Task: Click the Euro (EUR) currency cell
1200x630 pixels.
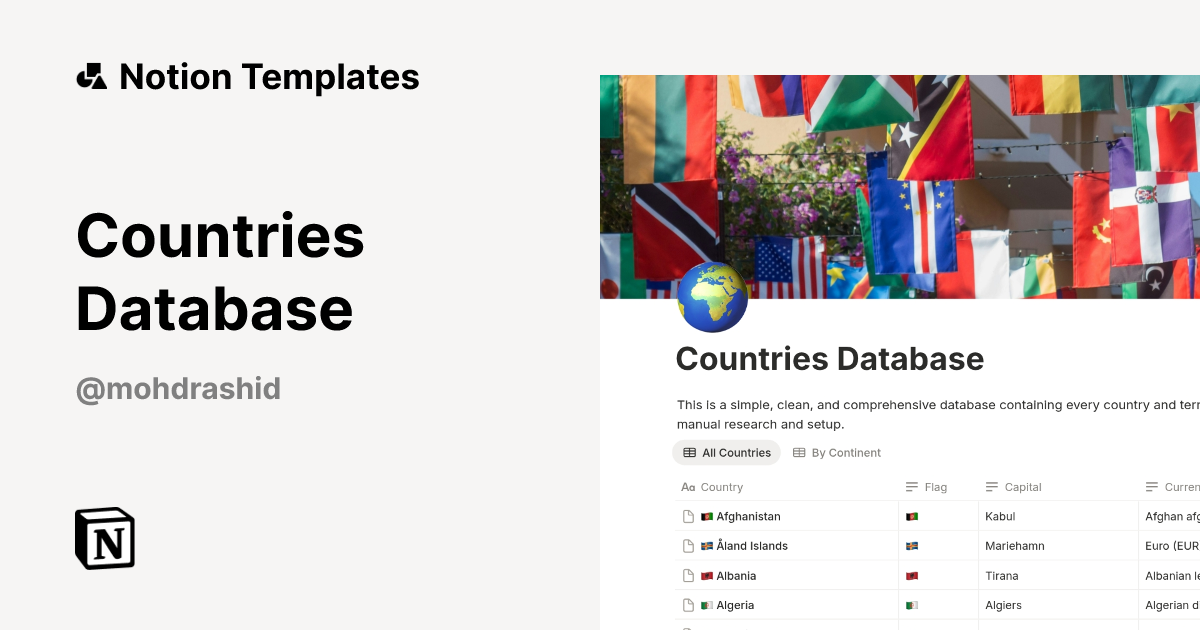Action: point(1169,546)
